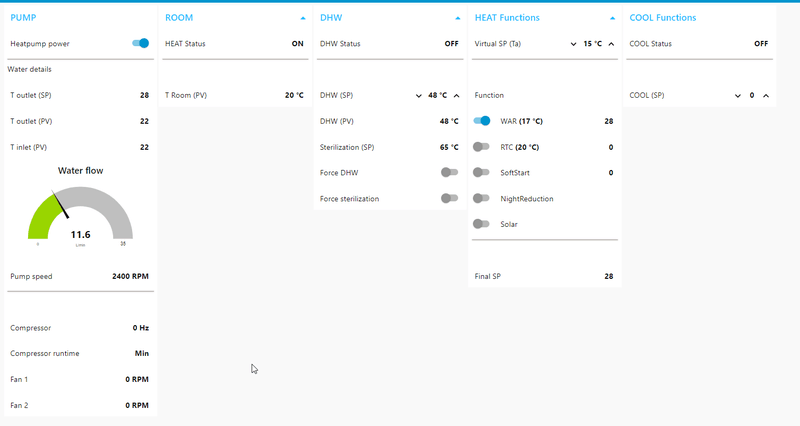Image resolution: width=800 pixels, height=426 pixels.
Task: Click the Compressor runtime Min value
Action: click(142, 353)
